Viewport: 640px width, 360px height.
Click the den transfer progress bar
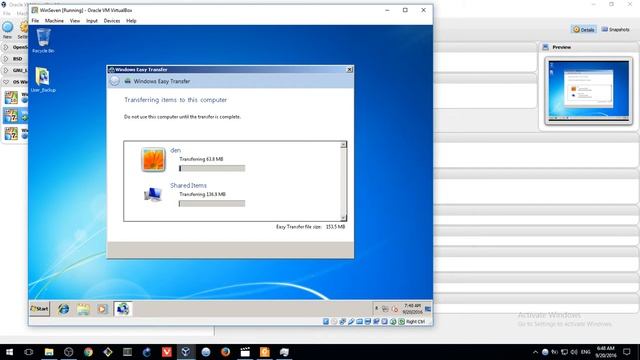pyautogui.click(x=212, y=168)
